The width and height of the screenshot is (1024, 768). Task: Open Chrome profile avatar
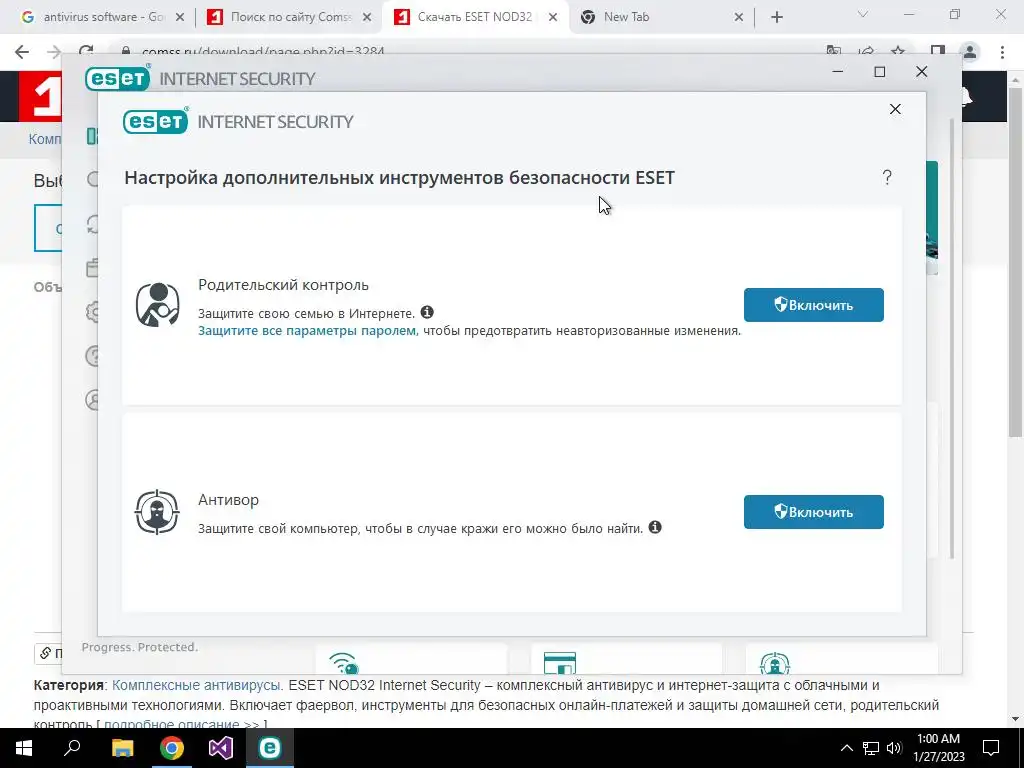pos(970,52)
